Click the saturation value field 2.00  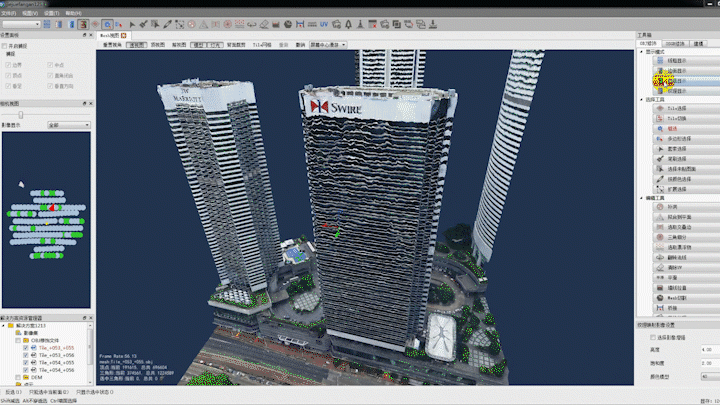pos(710,363)
